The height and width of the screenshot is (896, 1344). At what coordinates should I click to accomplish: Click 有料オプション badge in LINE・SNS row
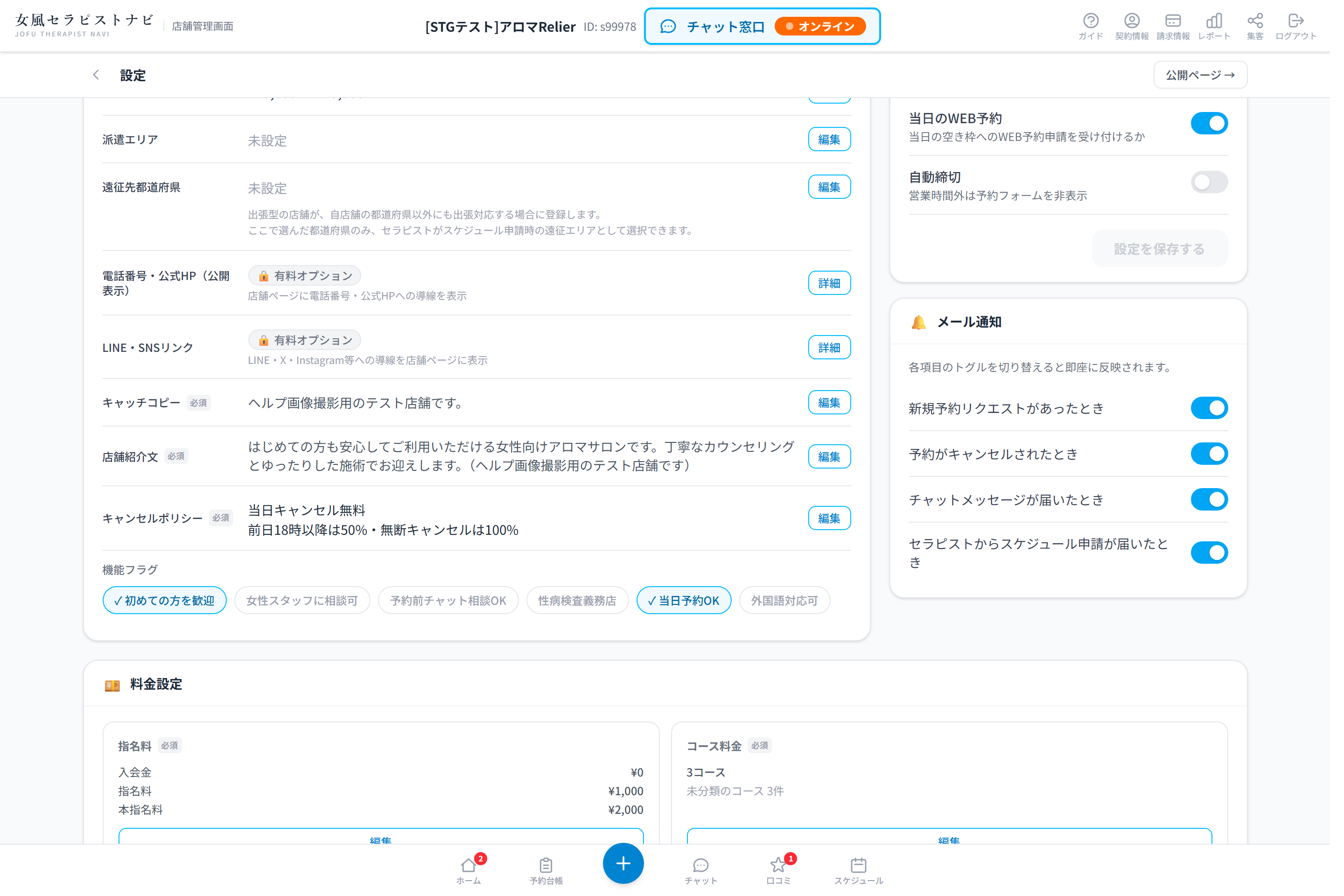click(308, 343)
